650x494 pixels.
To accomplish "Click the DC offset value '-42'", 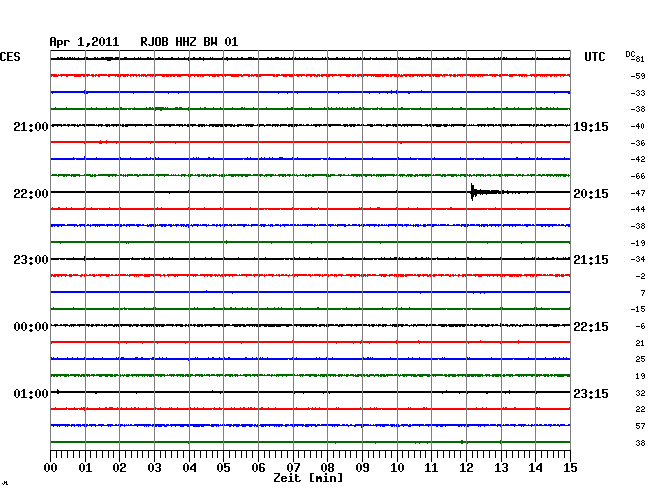I will click(x=638, y=159).
